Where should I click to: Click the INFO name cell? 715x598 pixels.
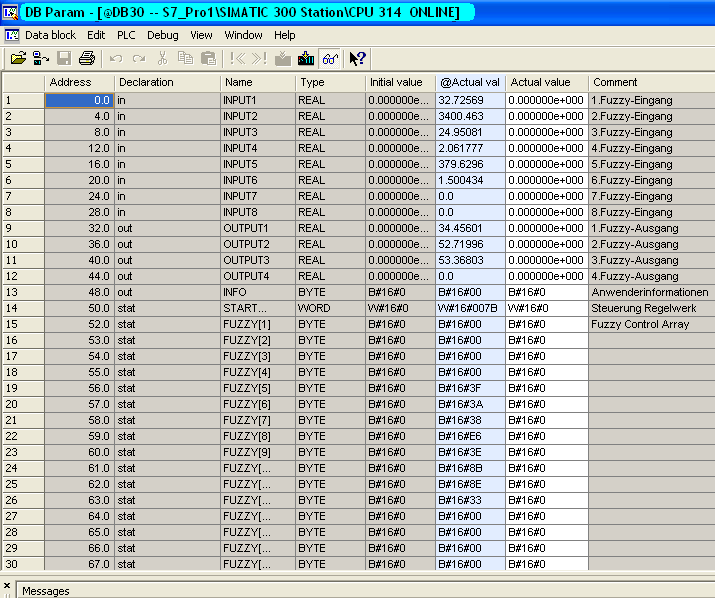pos(258,292)
